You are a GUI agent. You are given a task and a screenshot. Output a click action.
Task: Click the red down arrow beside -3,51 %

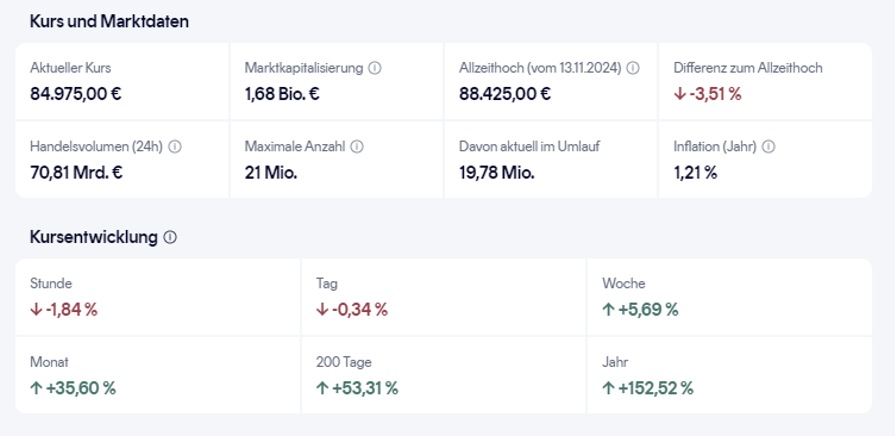(x=680, y=94)
